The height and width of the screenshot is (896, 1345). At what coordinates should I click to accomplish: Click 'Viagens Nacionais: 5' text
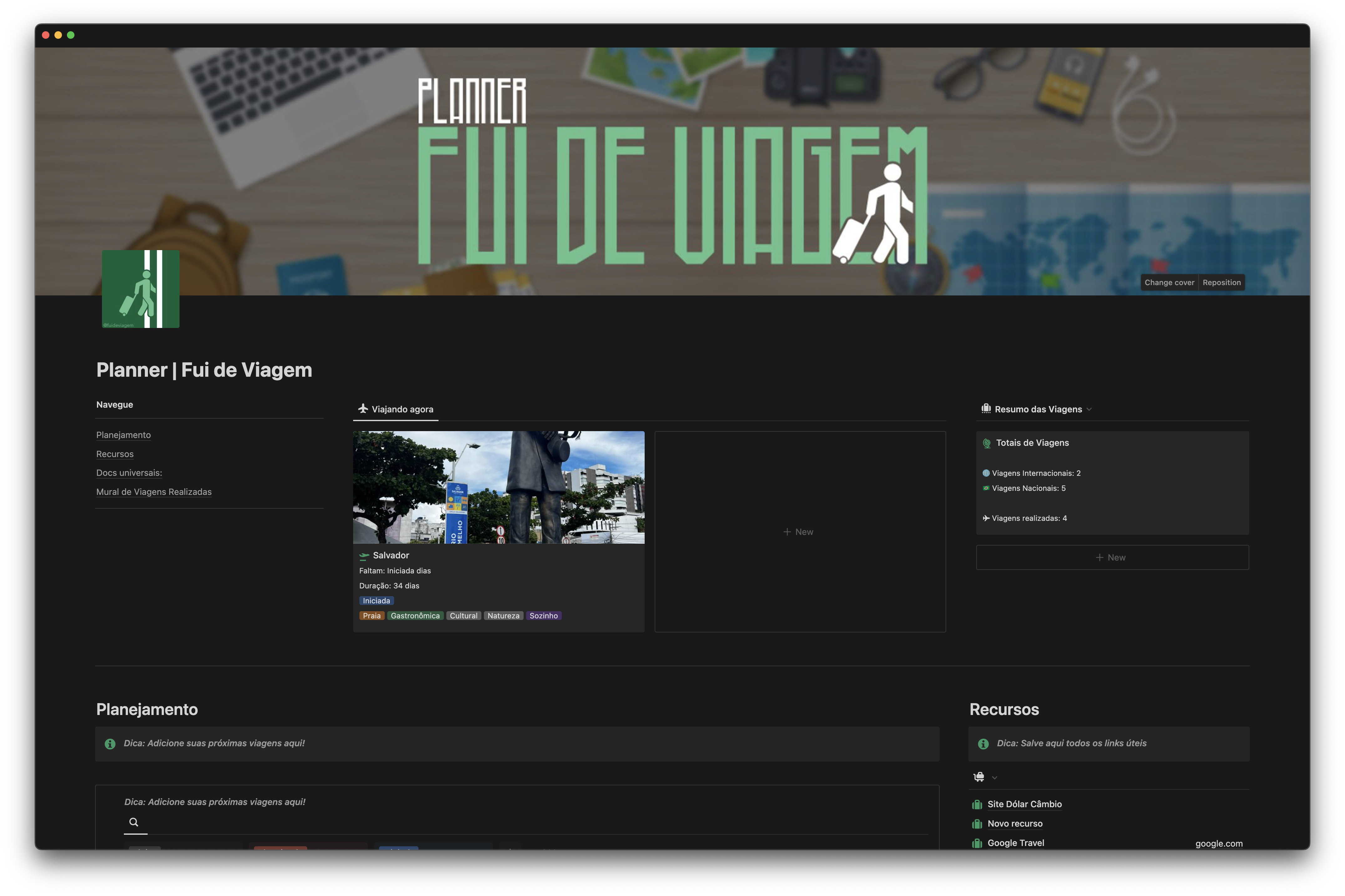coord(1028,488)
